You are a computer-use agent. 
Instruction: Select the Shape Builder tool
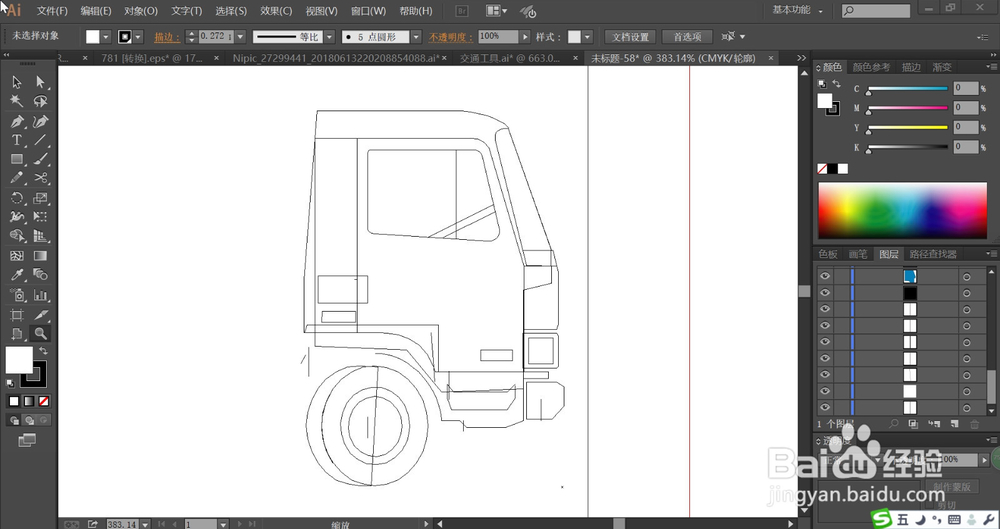[x=17, y=236]
